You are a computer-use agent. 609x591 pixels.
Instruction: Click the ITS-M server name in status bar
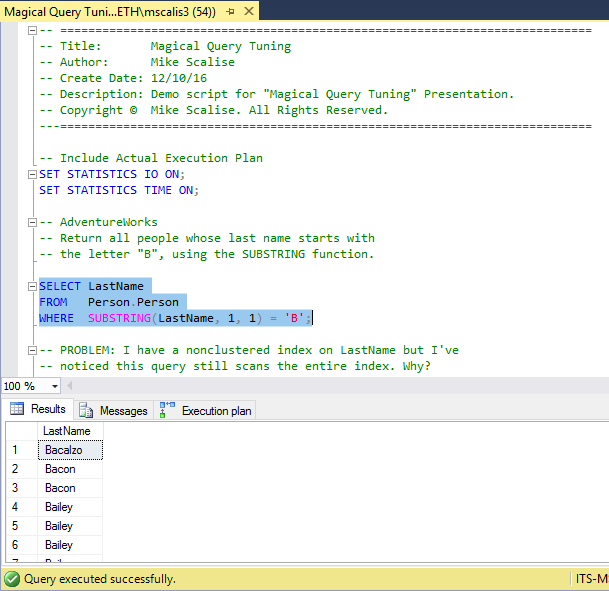(592, 579)
